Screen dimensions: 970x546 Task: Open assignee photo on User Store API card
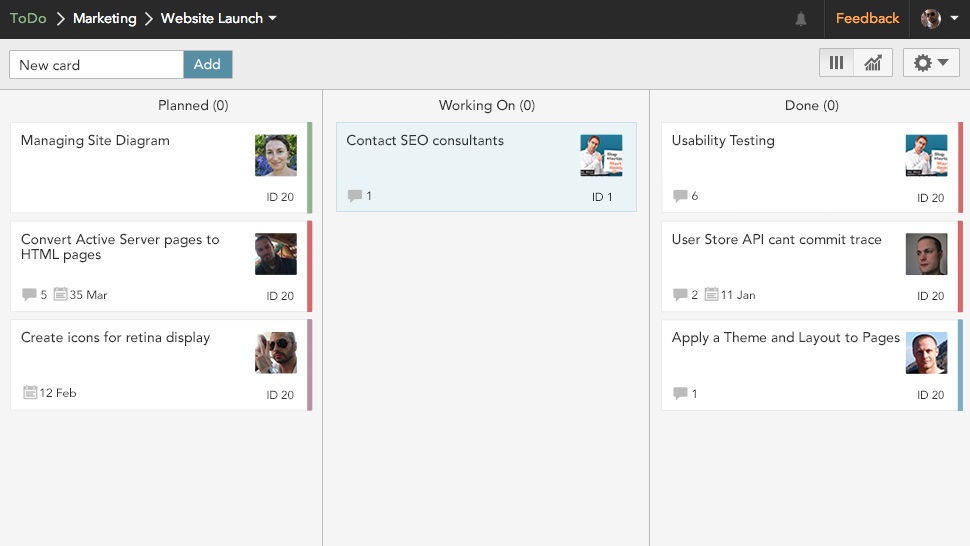pos(926,254)
